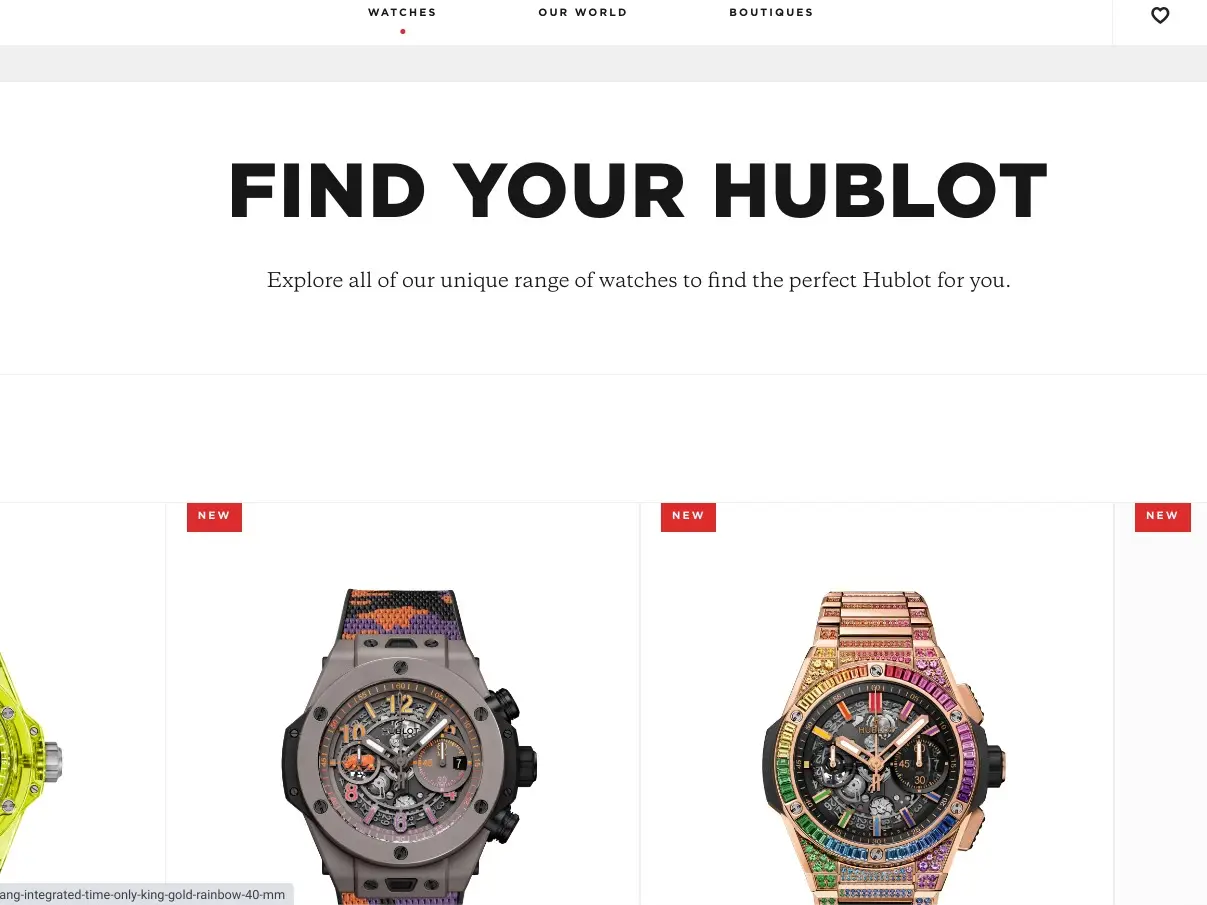Click the NEW badge on gray camo watch
1207x905 pixels.
click(x=214, y=516)
